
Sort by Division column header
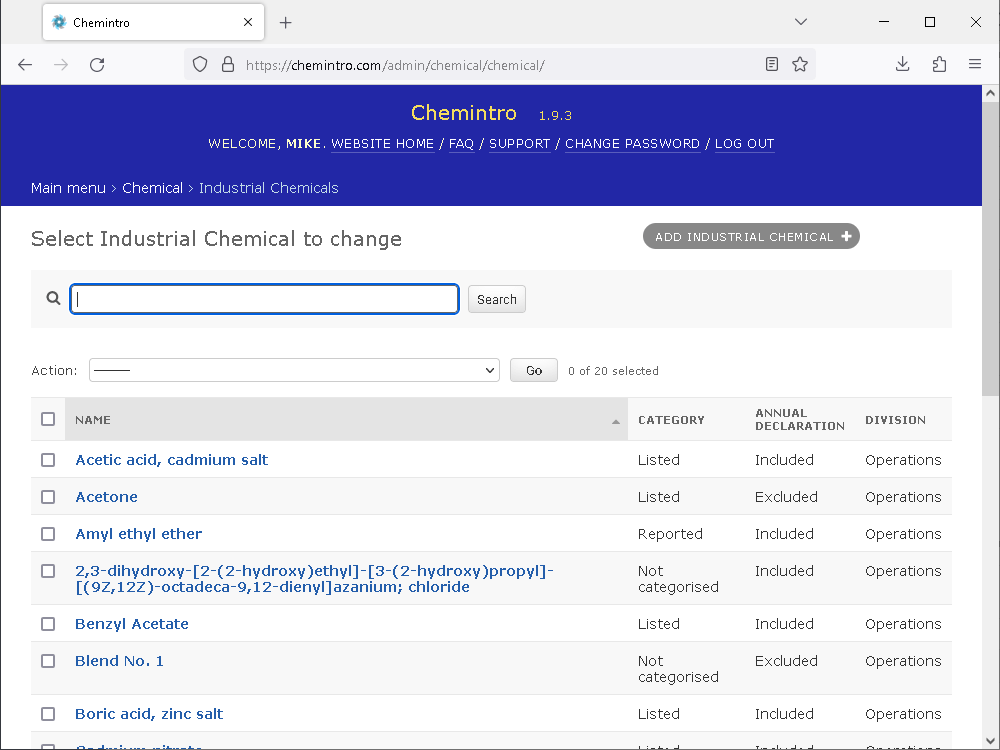click(x=895, y=420)
